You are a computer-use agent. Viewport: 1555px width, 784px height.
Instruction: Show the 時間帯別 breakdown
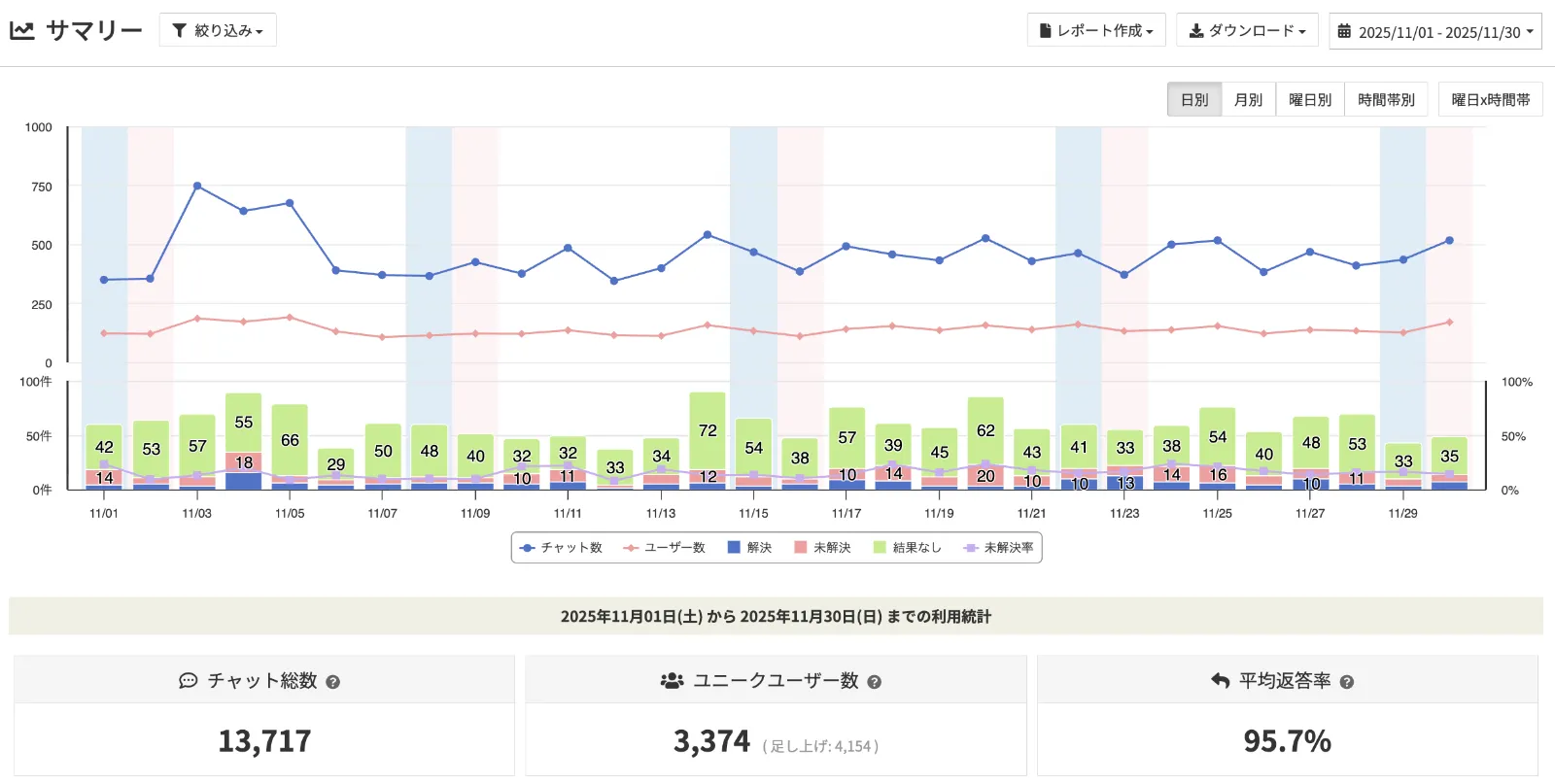click(x=1386, y=99)
